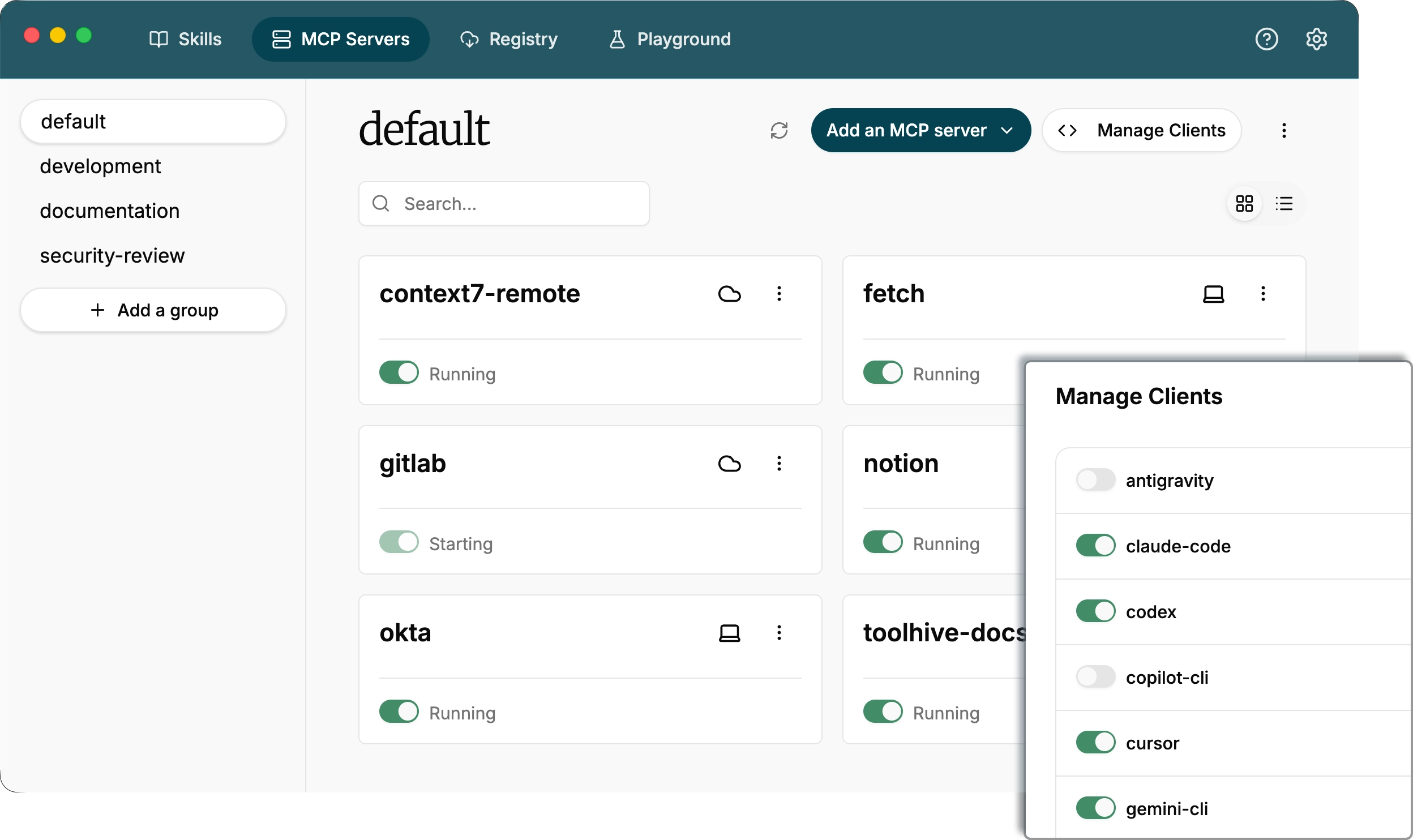Open the settings gear icon

coord(1317,39)
